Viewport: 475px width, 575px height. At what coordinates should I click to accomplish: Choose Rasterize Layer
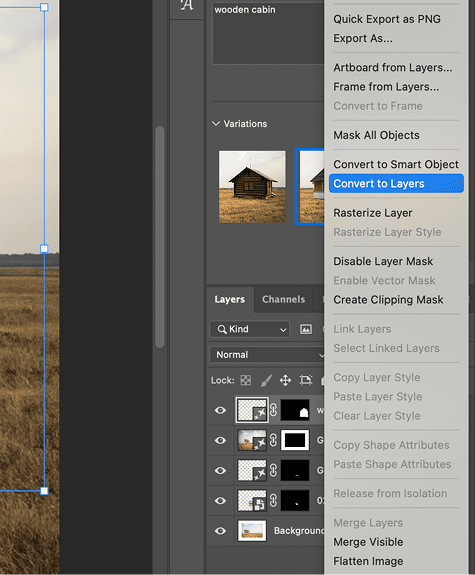(373, 213)
